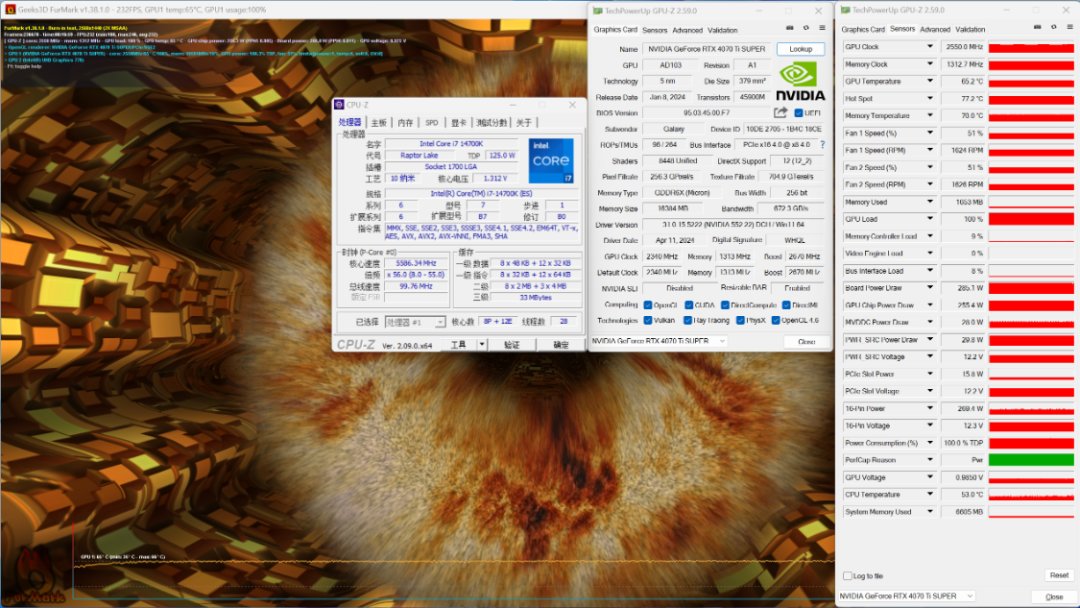Click the NVIDIA logo in GPU-Z
Screen dimensions: 1080x608
click(800, 81)
